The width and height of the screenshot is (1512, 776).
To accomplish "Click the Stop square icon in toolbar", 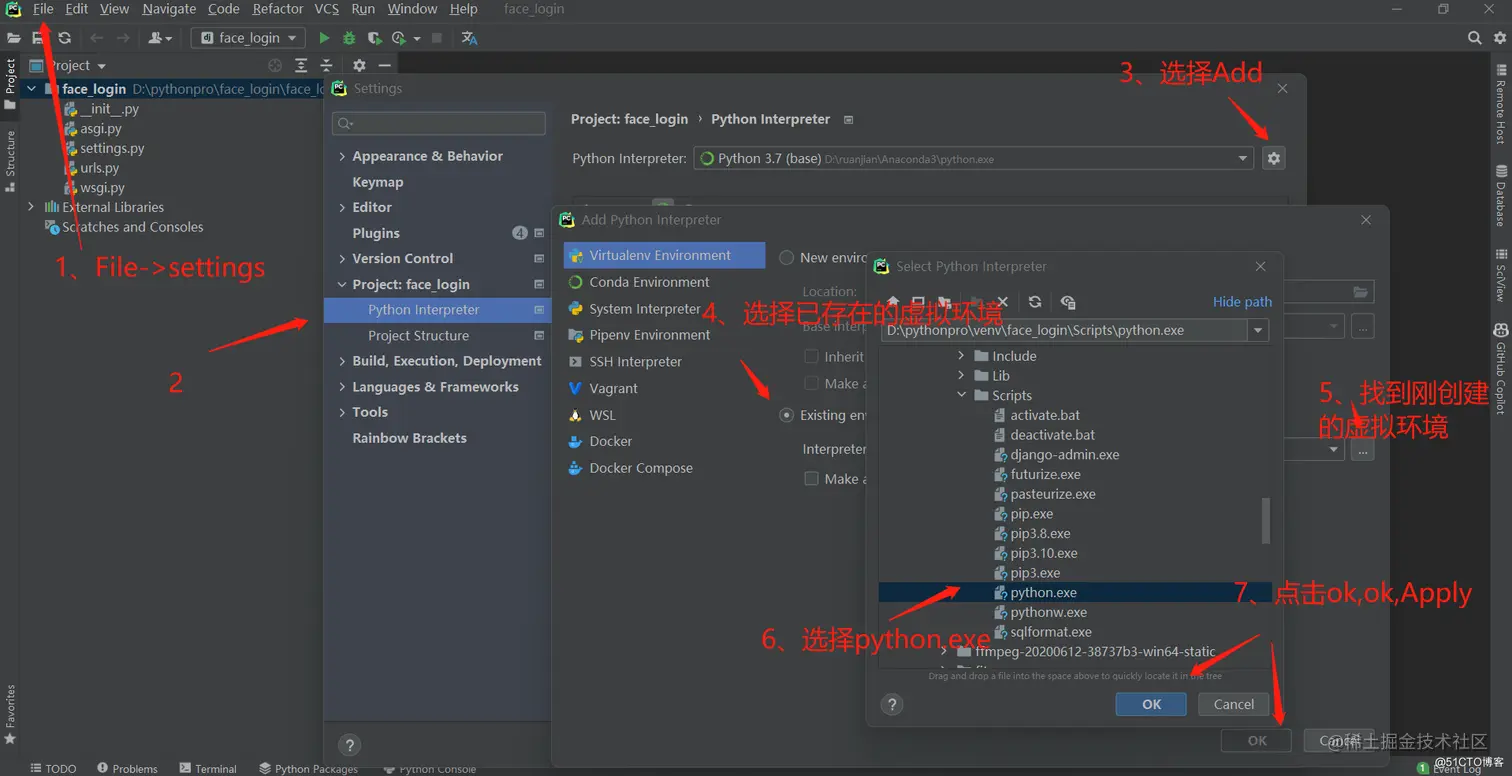I will coord(437,38).
